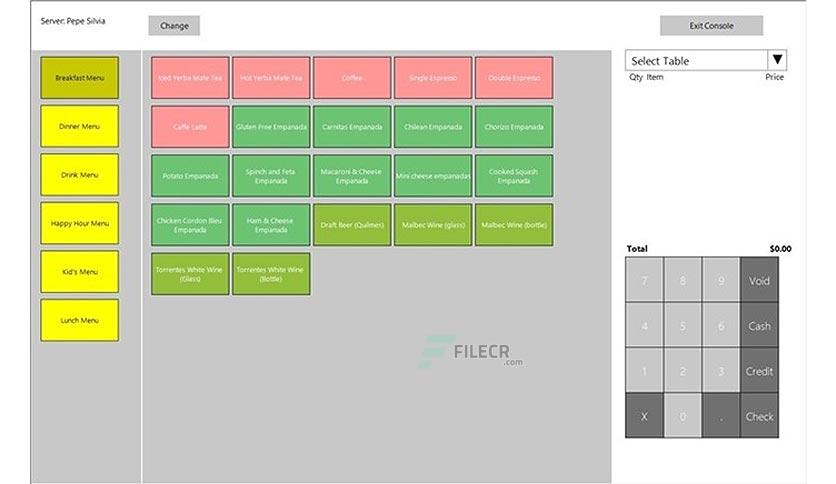
Task: Switch to the Dinner Menu category
Action: pos(79,126)
